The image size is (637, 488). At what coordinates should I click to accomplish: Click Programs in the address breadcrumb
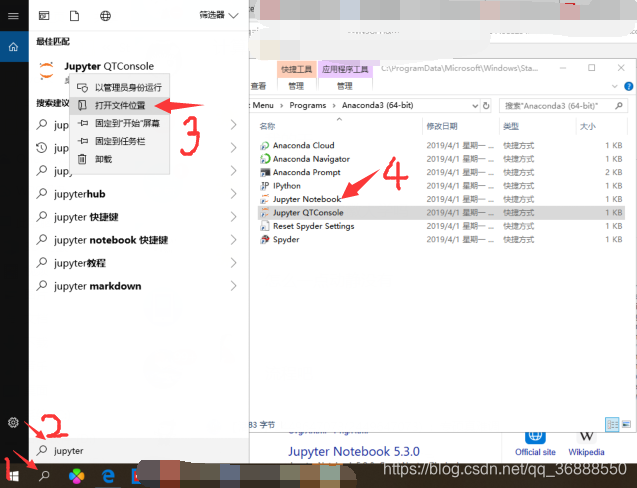pyautogui.click(x=308, y=105)
